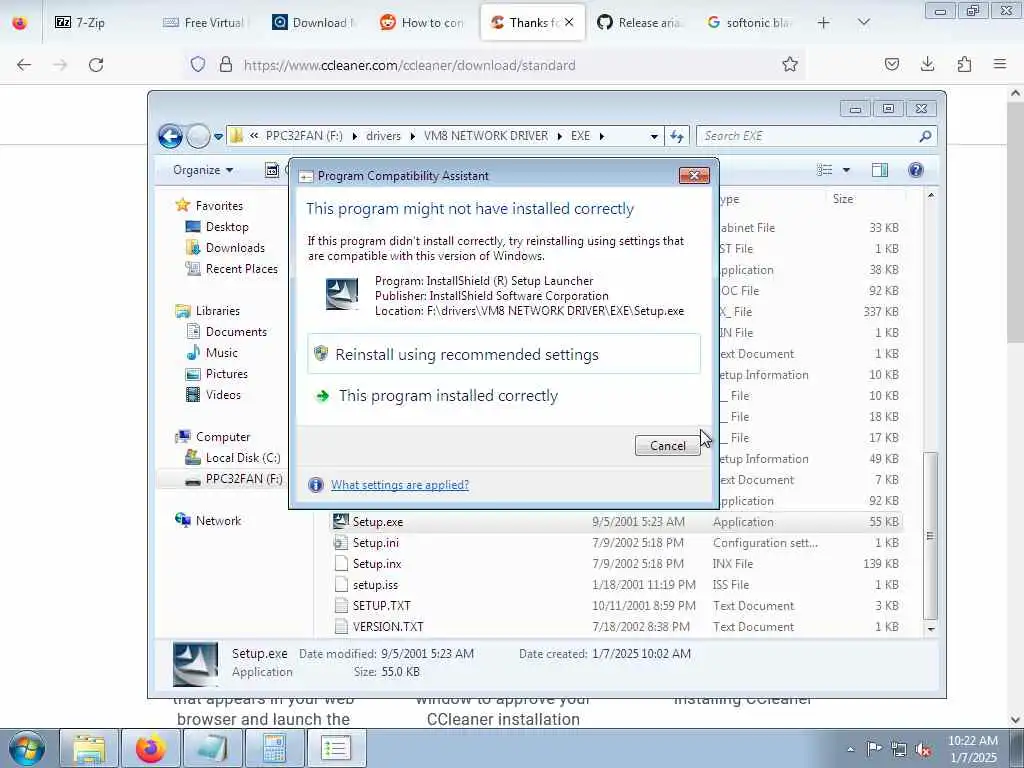Click the Explorer back navigation arrow
The width and height of the screenshot is (1024, 768).
pos(170,136)
